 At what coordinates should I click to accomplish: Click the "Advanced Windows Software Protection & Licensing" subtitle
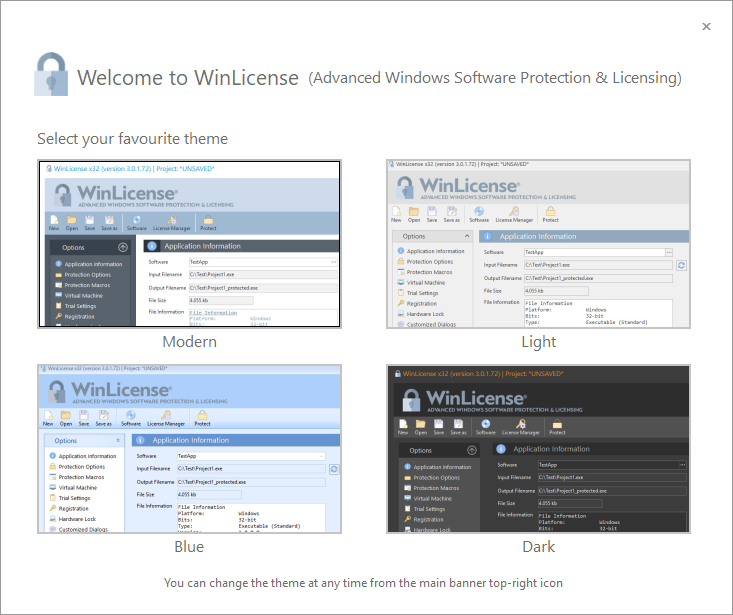coord(495,78)
